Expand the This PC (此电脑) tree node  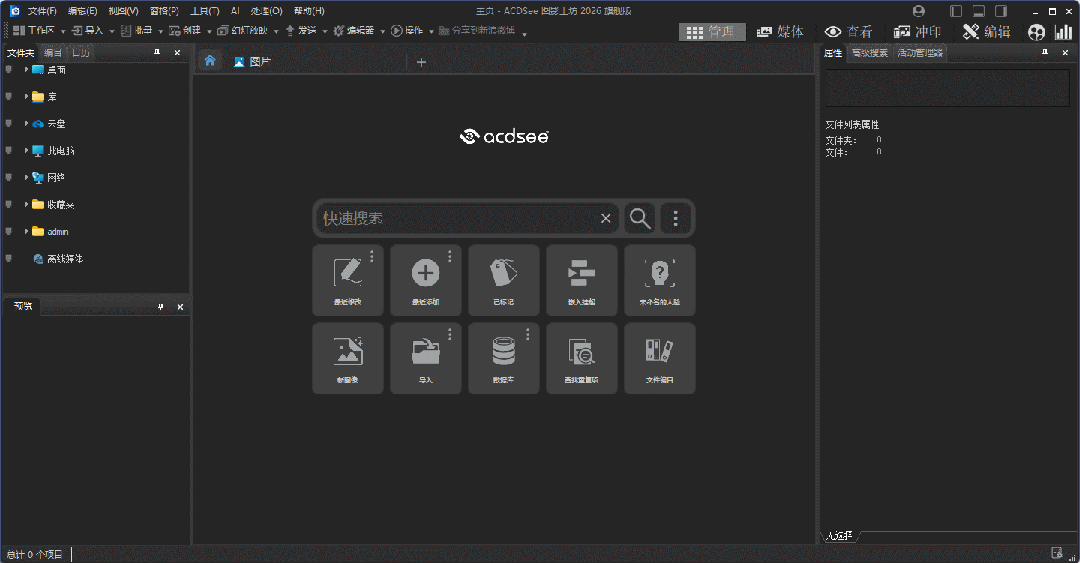click(x=26, y=150)
